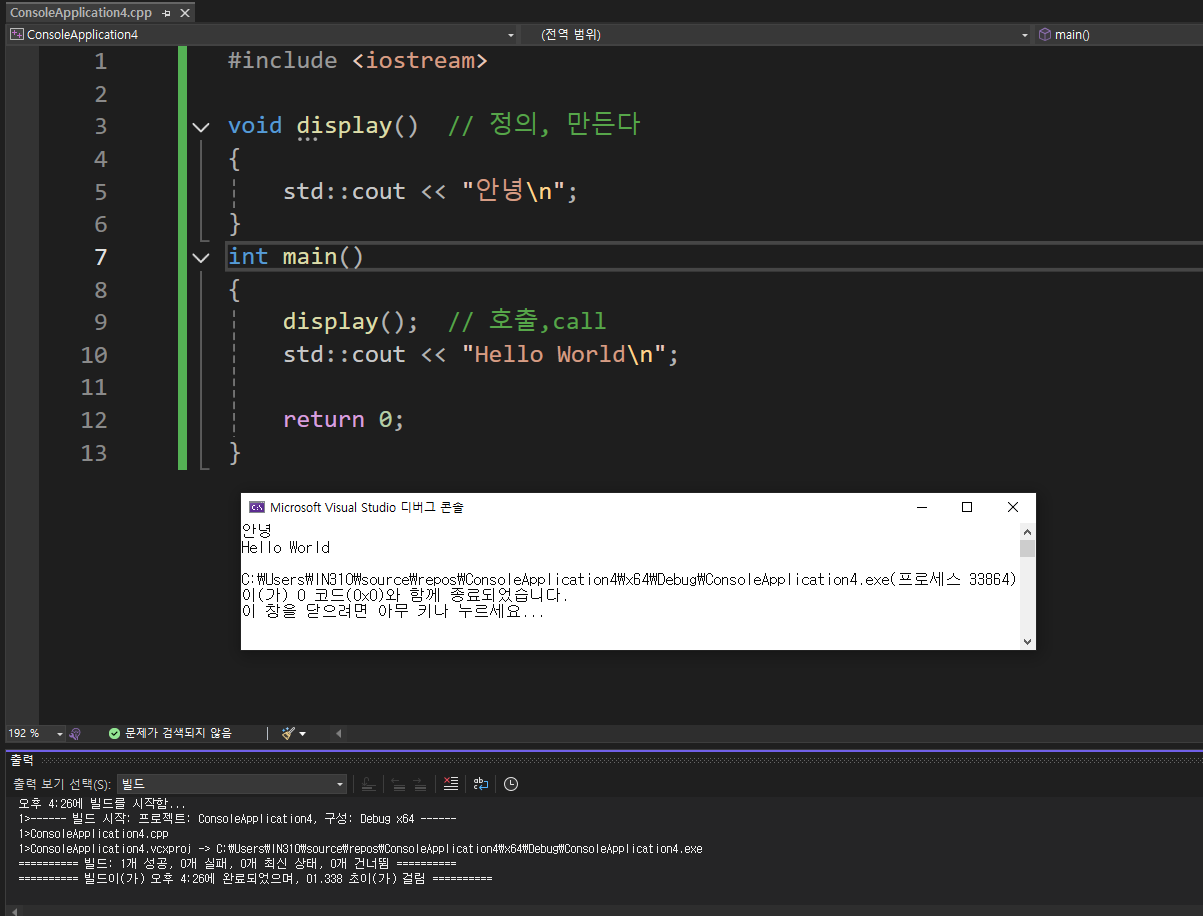Open the code cleanup dropdown arrow
This screenshot has height=916, width=1203.
coord(303,734)
